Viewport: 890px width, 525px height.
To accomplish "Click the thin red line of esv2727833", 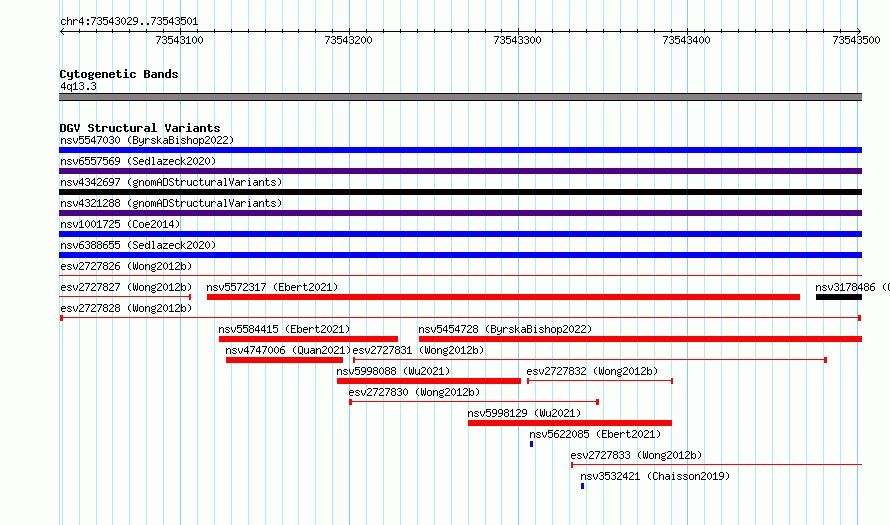I will tap(716, 465).
